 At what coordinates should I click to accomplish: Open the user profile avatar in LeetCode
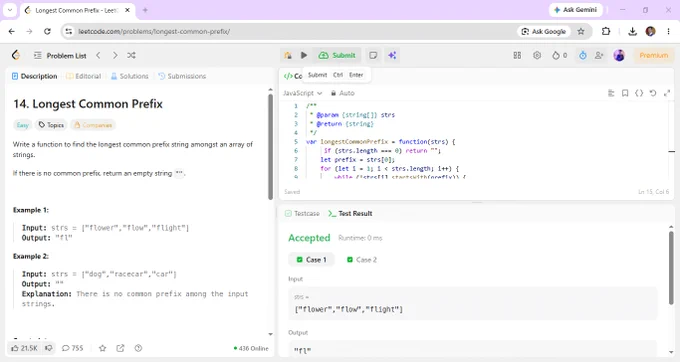pos(619,55)
